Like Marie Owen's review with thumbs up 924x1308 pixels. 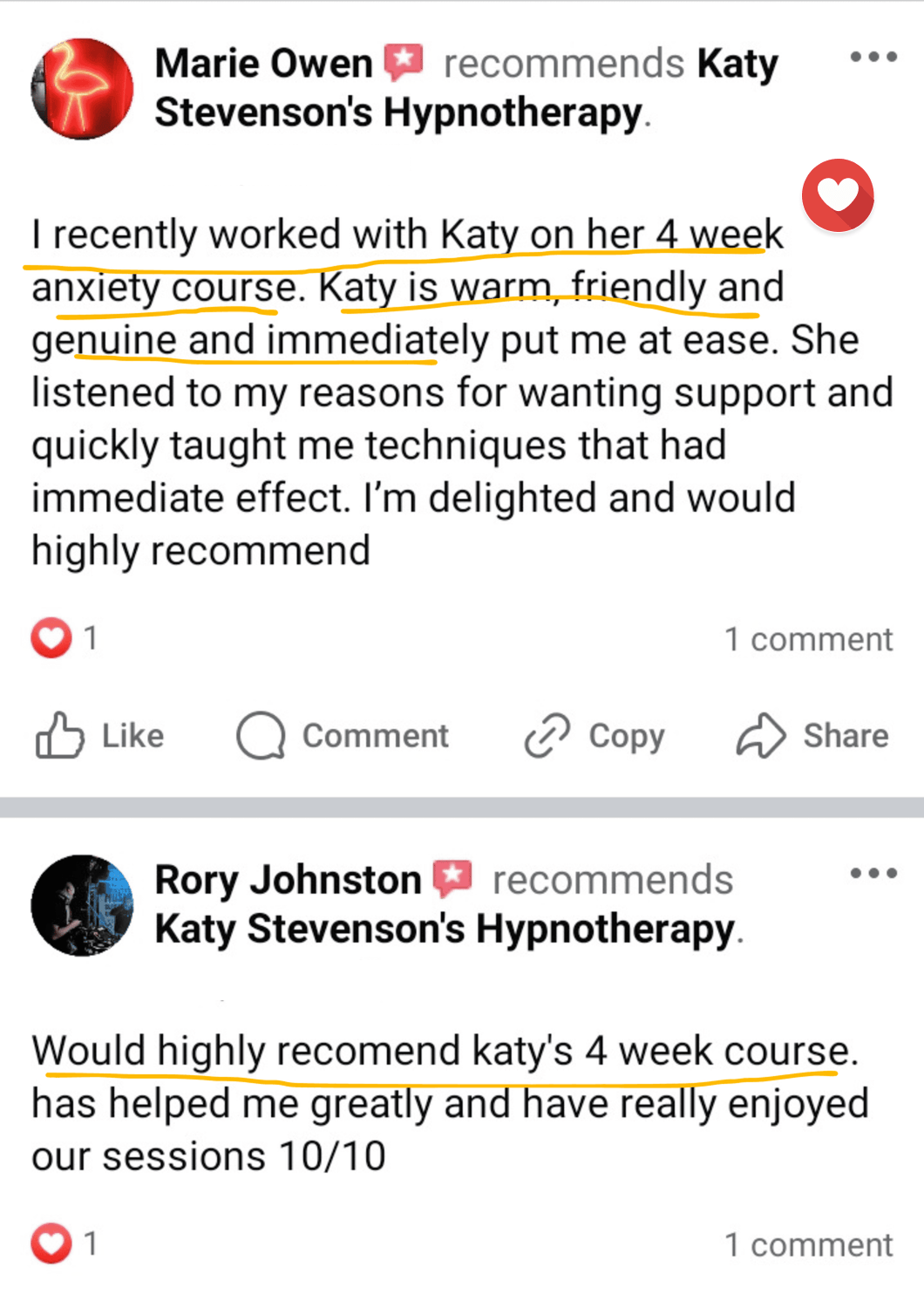click(x=59, y=736)
